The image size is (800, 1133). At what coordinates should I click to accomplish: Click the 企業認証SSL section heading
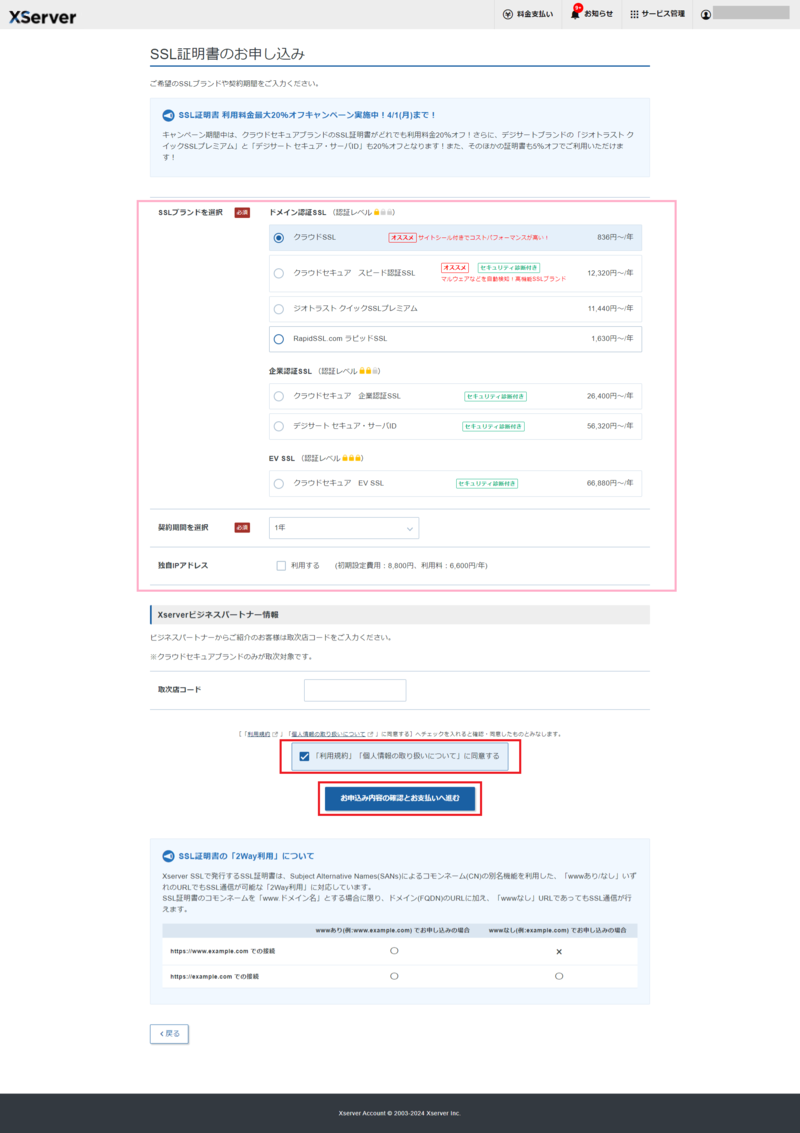291,371
